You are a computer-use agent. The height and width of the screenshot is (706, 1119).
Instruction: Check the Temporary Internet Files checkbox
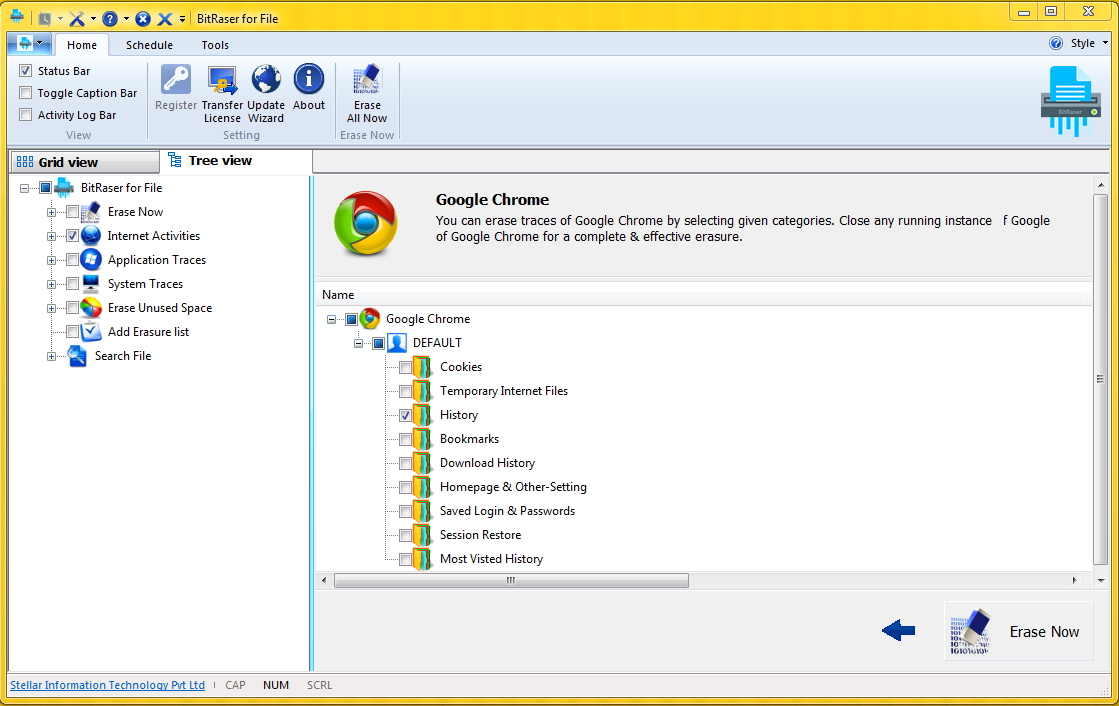(x=405, y=391)
